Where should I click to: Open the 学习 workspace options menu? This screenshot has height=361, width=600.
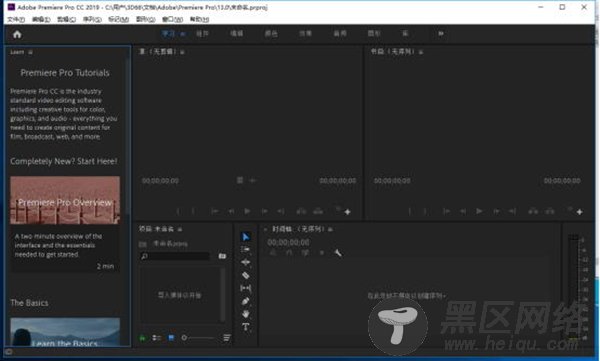(x=183, y=34)
